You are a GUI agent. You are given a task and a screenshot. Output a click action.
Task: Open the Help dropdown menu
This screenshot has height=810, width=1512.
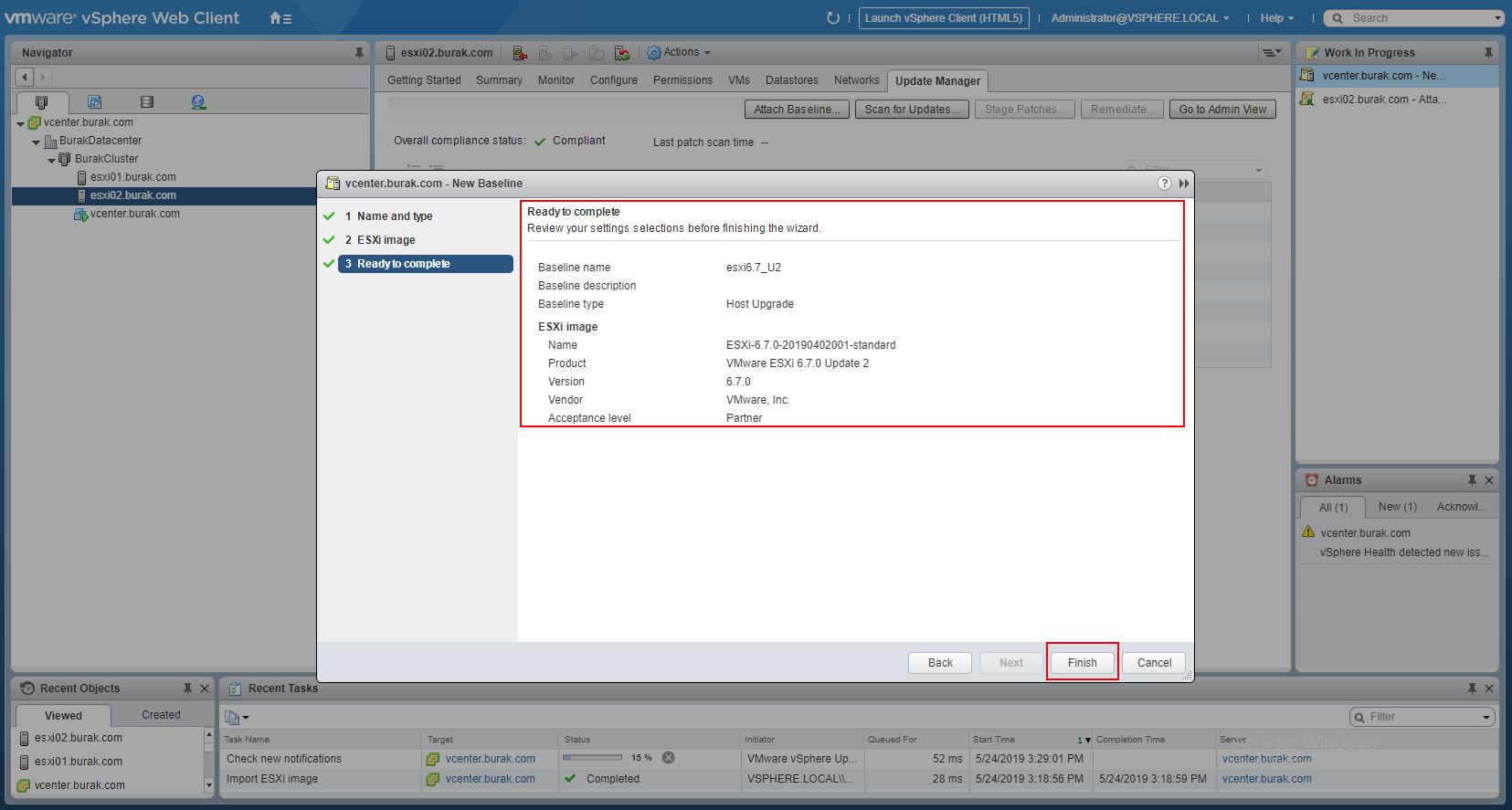1277,18
